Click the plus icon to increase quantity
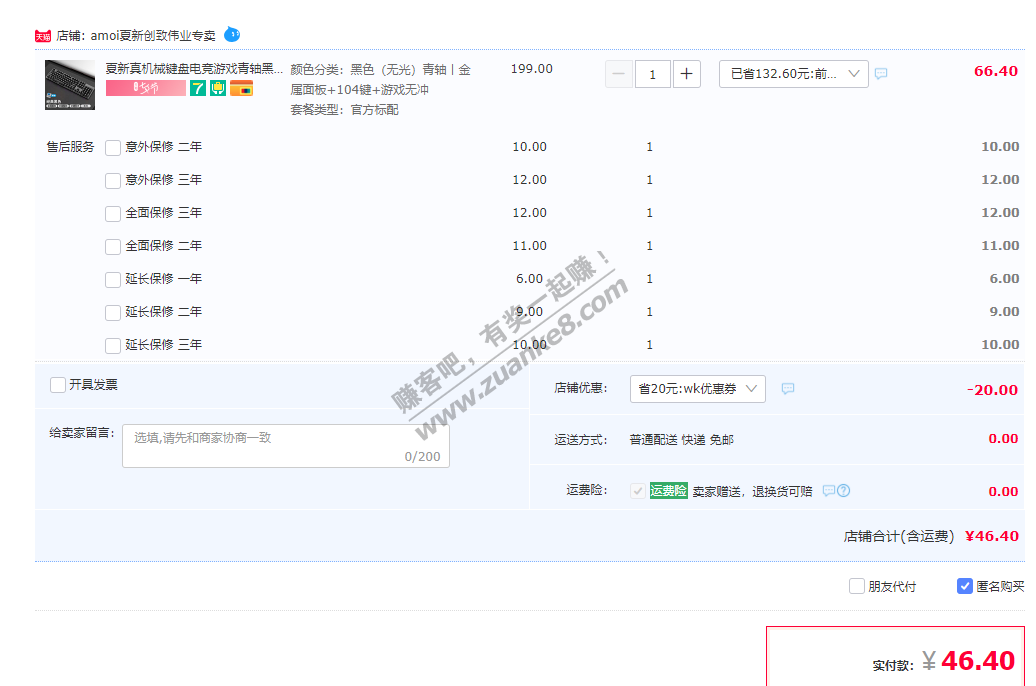 tap(687, 74)
